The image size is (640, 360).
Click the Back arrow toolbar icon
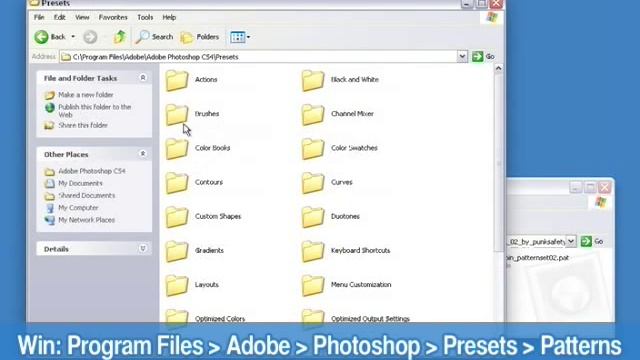[41, 37]
